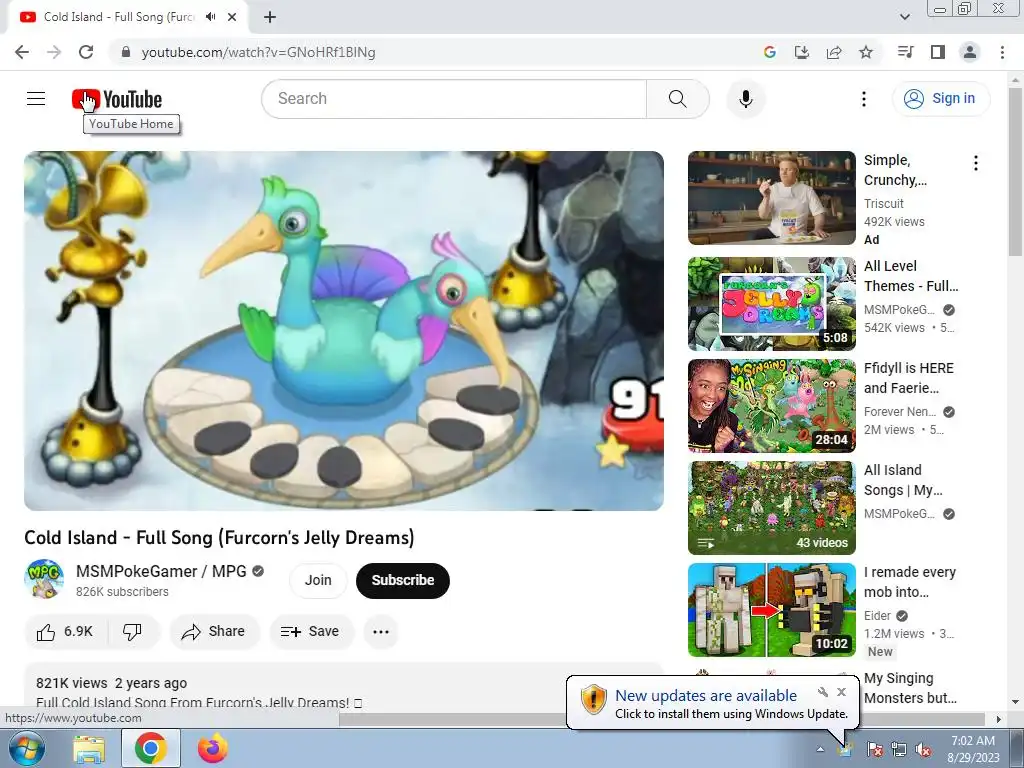Go to YouTube Home via logo
Screen dimensions: 1024x768
pos(117,99)
